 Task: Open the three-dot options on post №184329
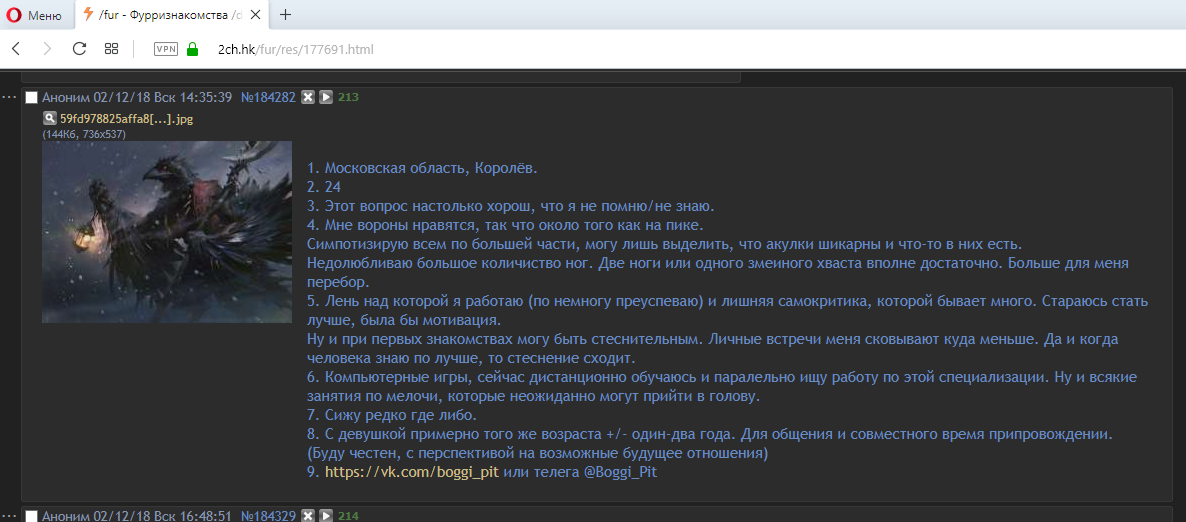coord(9,516)
